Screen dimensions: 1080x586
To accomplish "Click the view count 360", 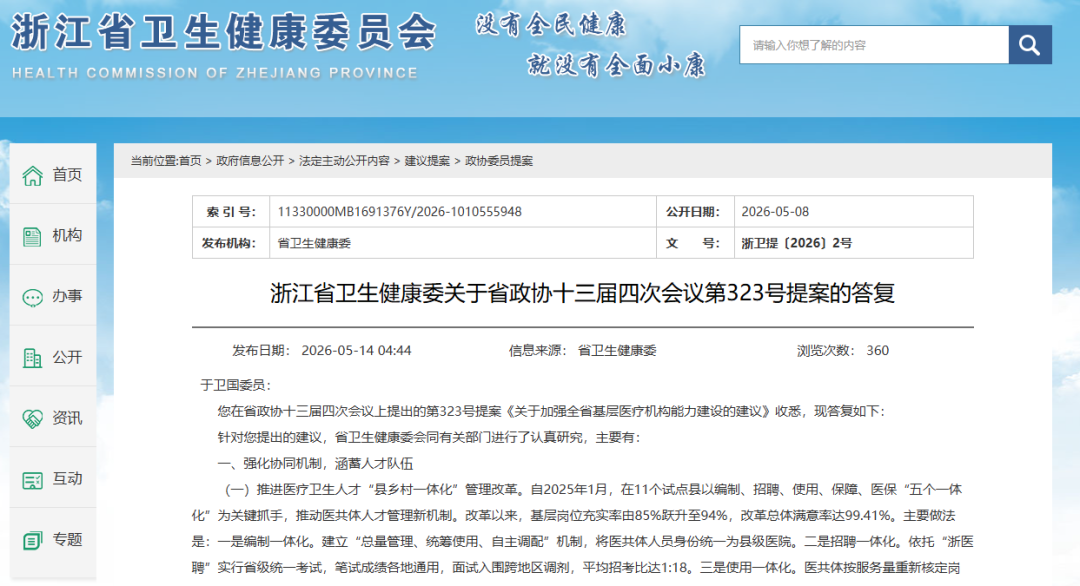I will tap(878, 350).
